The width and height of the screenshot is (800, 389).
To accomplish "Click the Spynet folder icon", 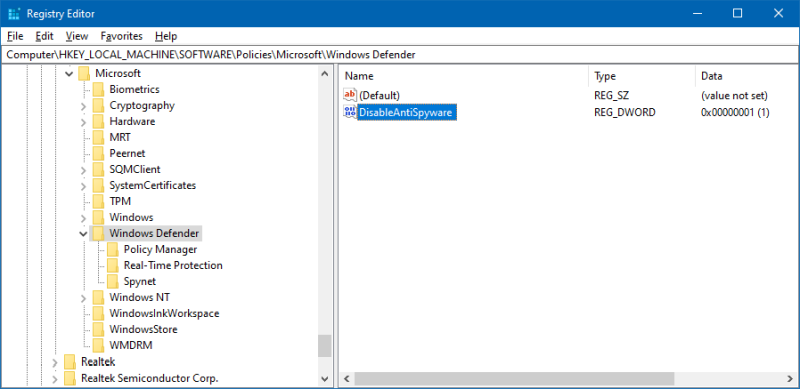I will tap(113, 281).
